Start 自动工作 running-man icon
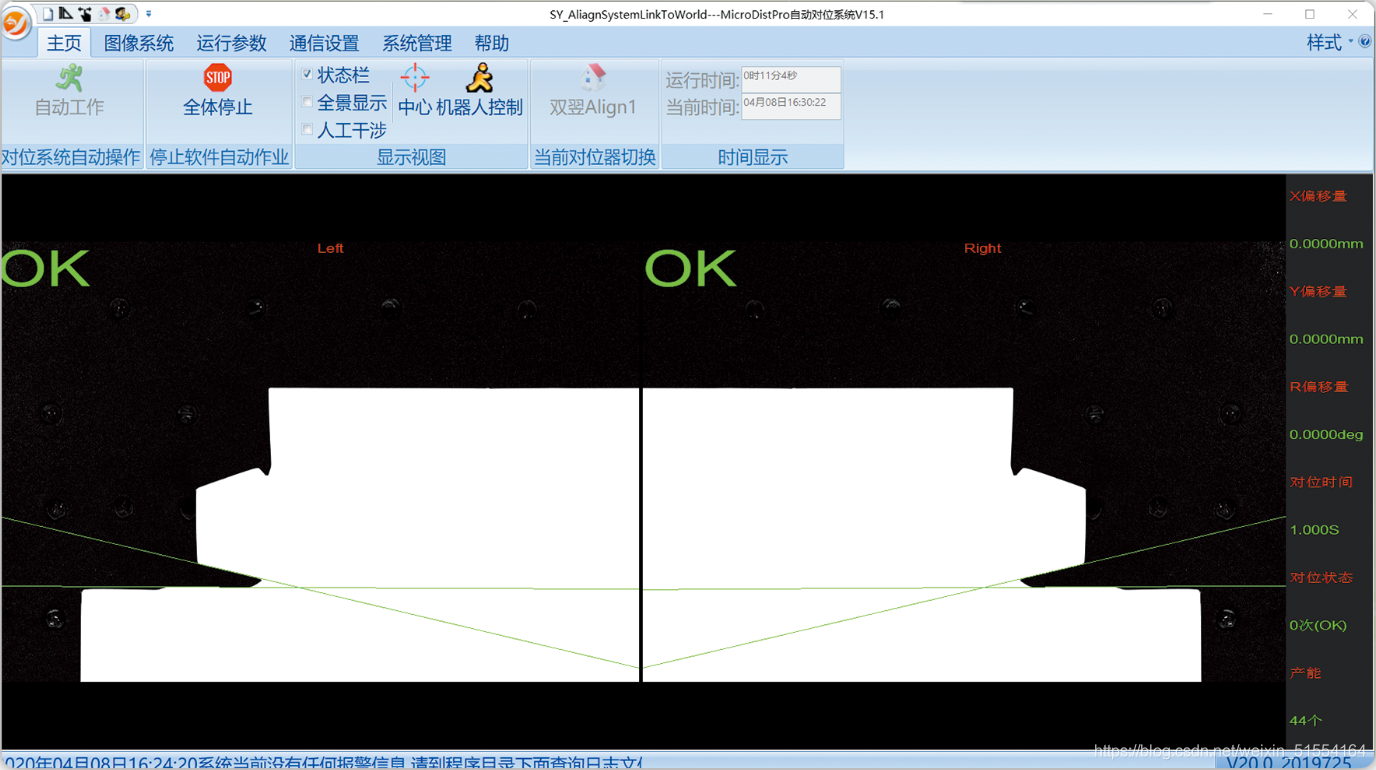The height and width of the screenshot is (770, 1376). (x=69, y=78)
